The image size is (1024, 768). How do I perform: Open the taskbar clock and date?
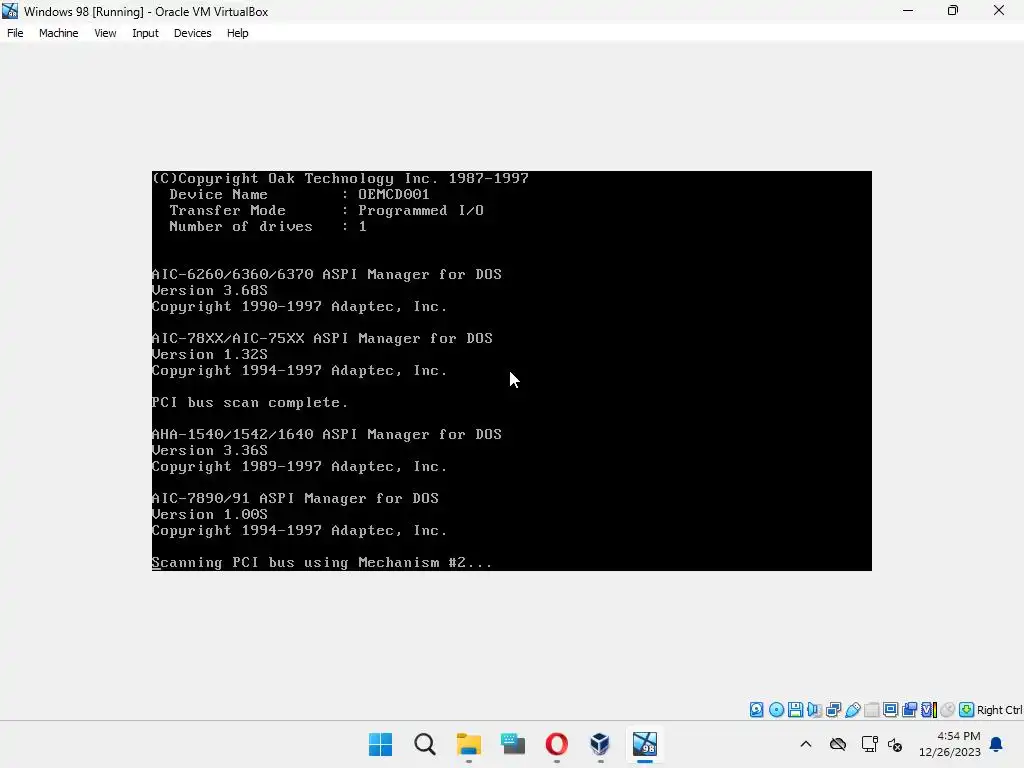[950, 744]
